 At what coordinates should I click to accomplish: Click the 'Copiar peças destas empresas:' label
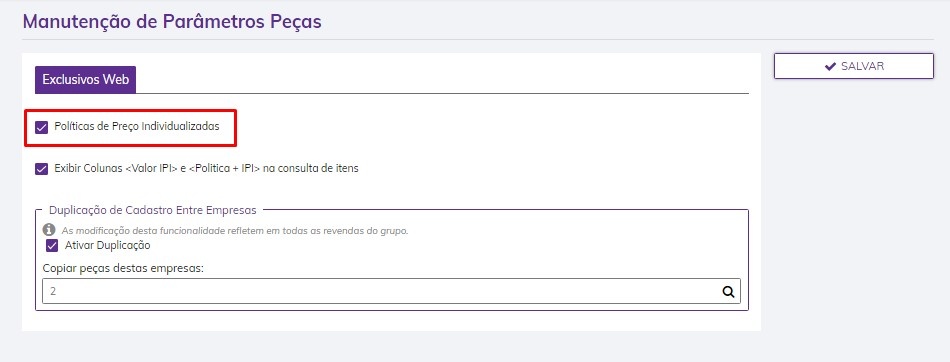pos(124,268)
